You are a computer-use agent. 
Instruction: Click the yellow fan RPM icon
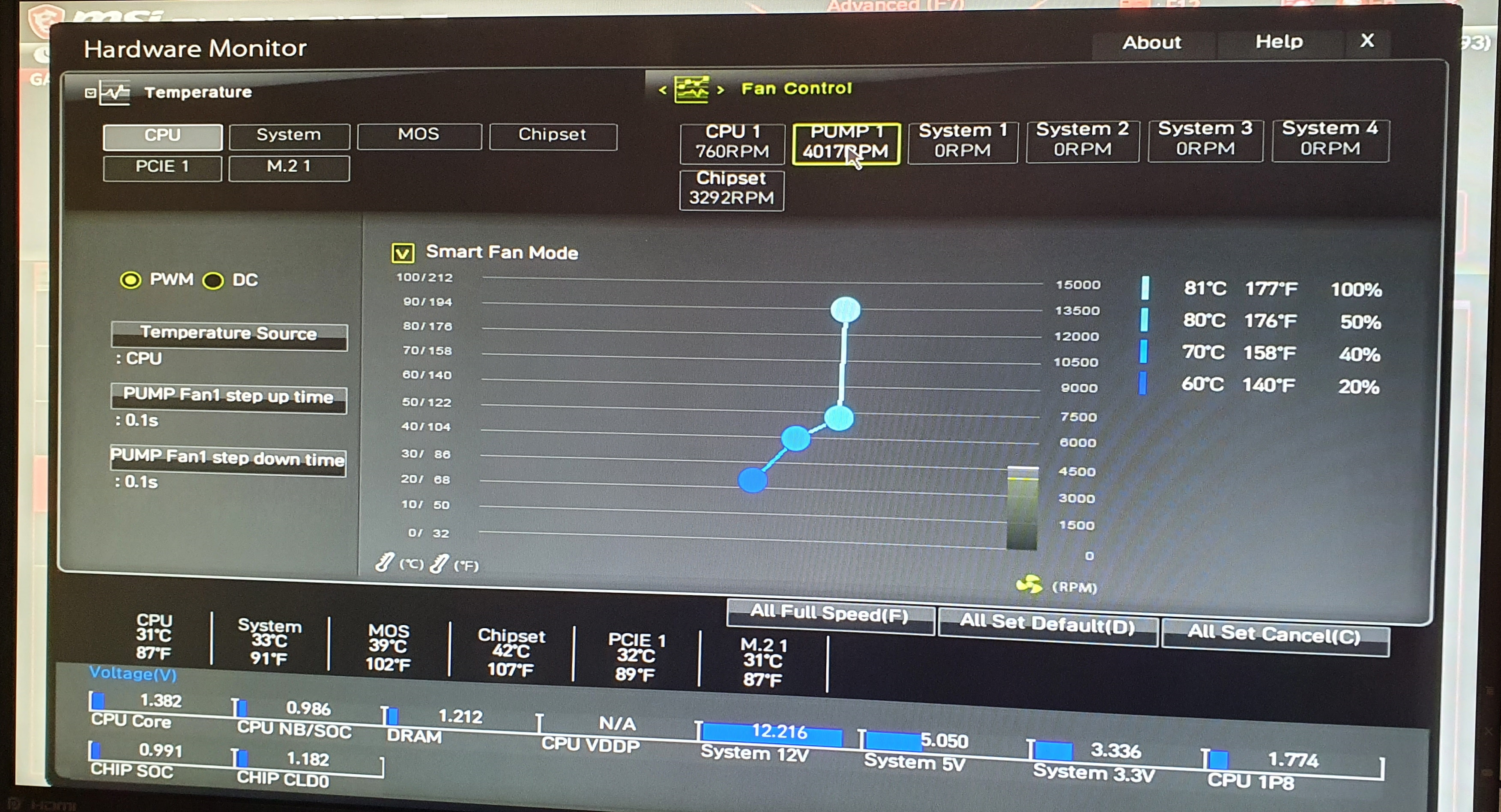(x=1029, y=584)
